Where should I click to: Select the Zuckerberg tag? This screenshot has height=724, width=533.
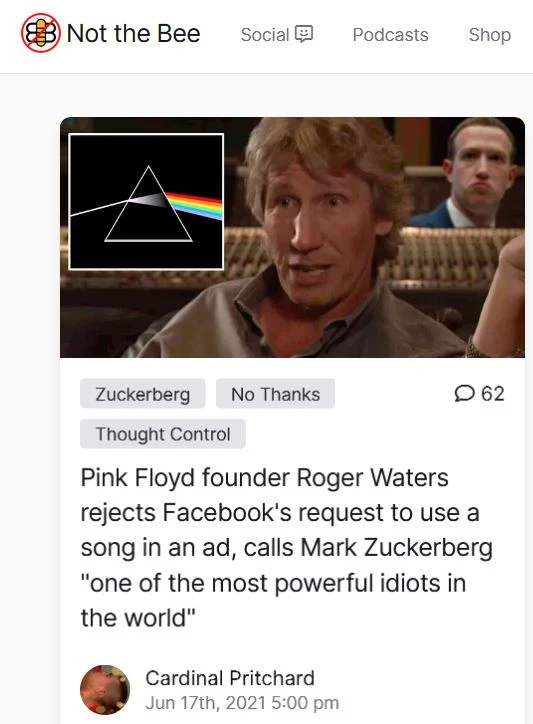143,394
